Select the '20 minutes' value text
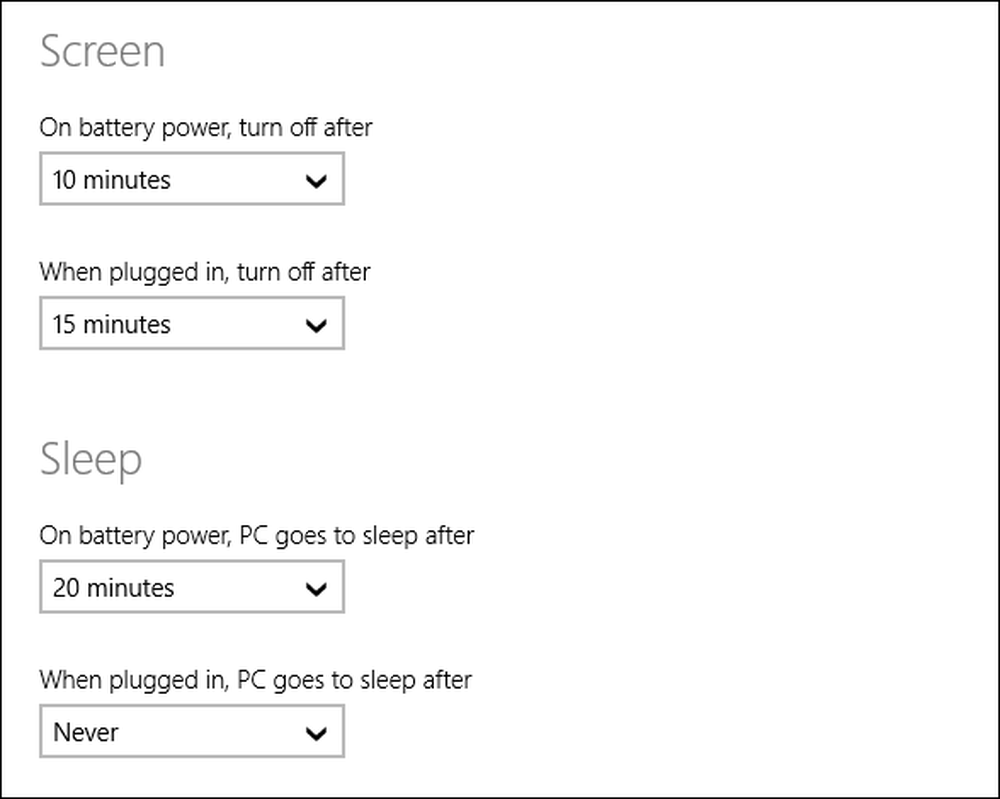 [114, 588]
